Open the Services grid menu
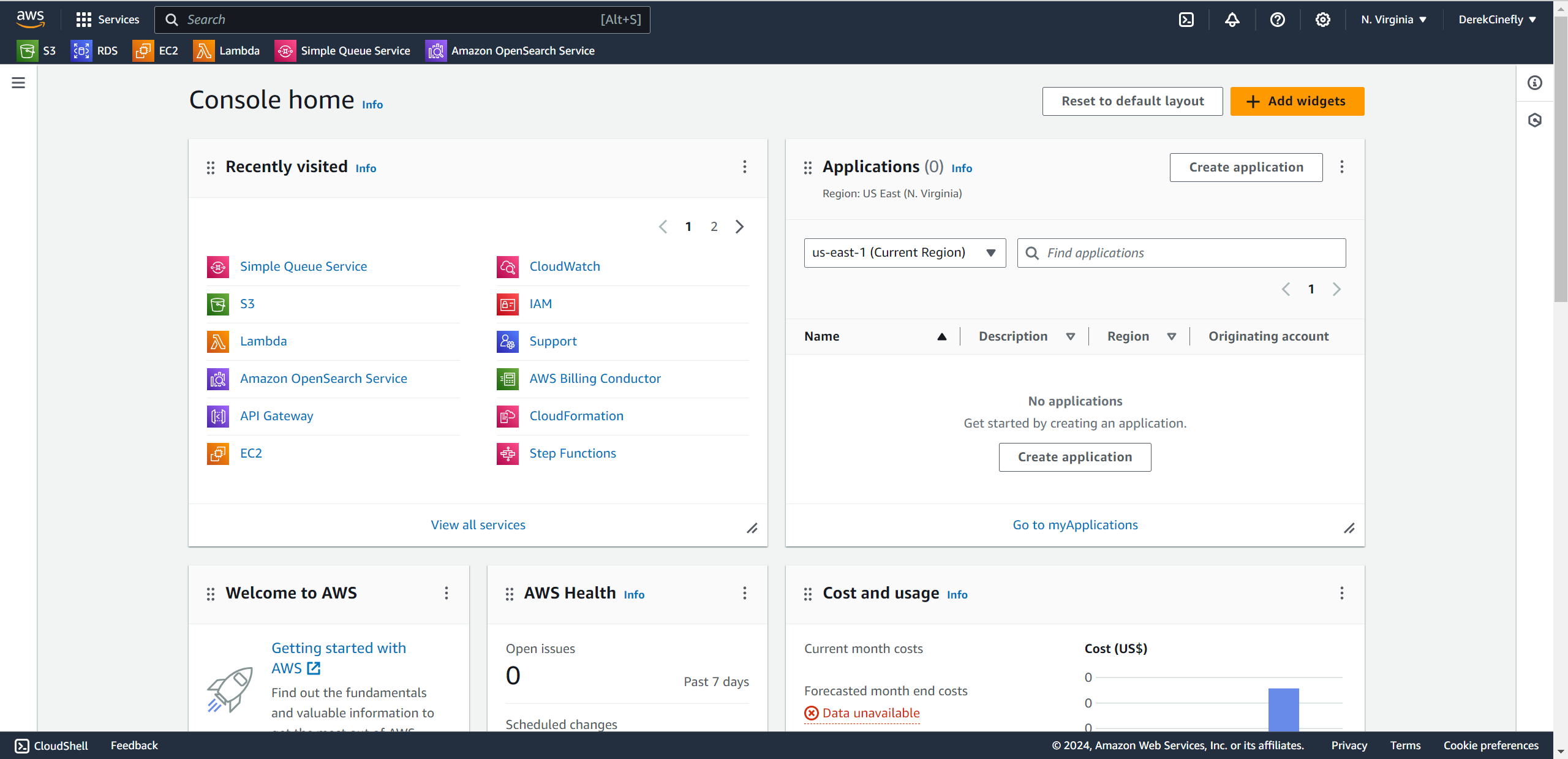Image resolution: width=1568 pixels, height=759 pixels. [x=108, y=20]
